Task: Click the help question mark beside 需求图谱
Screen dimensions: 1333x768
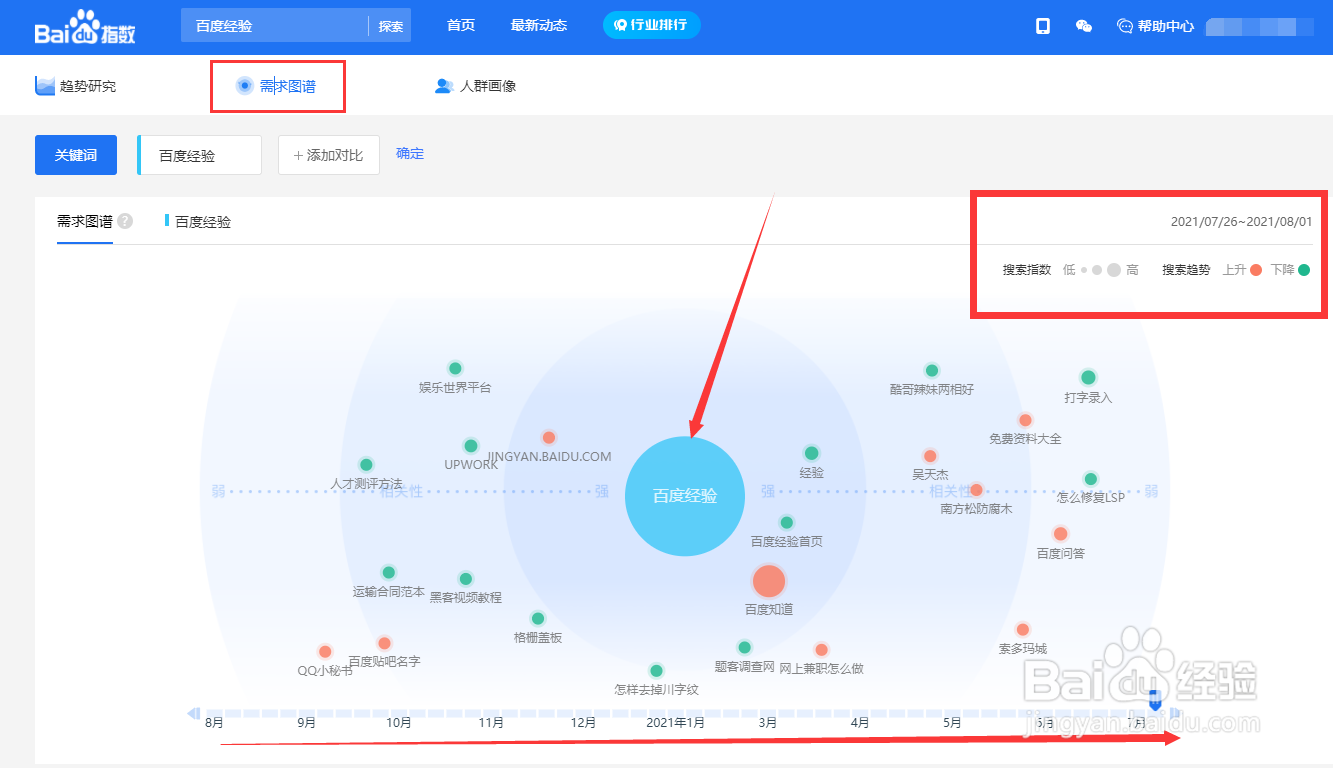Action: coord(125,221)
